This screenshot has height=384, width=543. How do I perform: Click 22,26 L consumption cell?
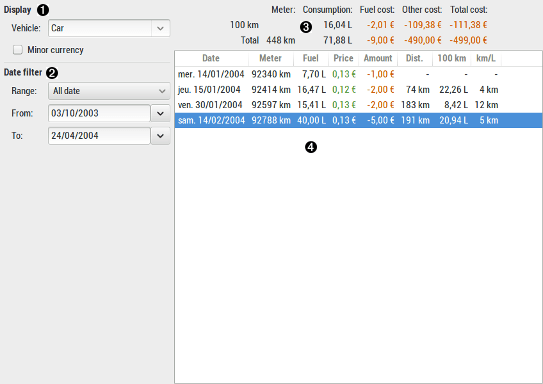point(454,90)
